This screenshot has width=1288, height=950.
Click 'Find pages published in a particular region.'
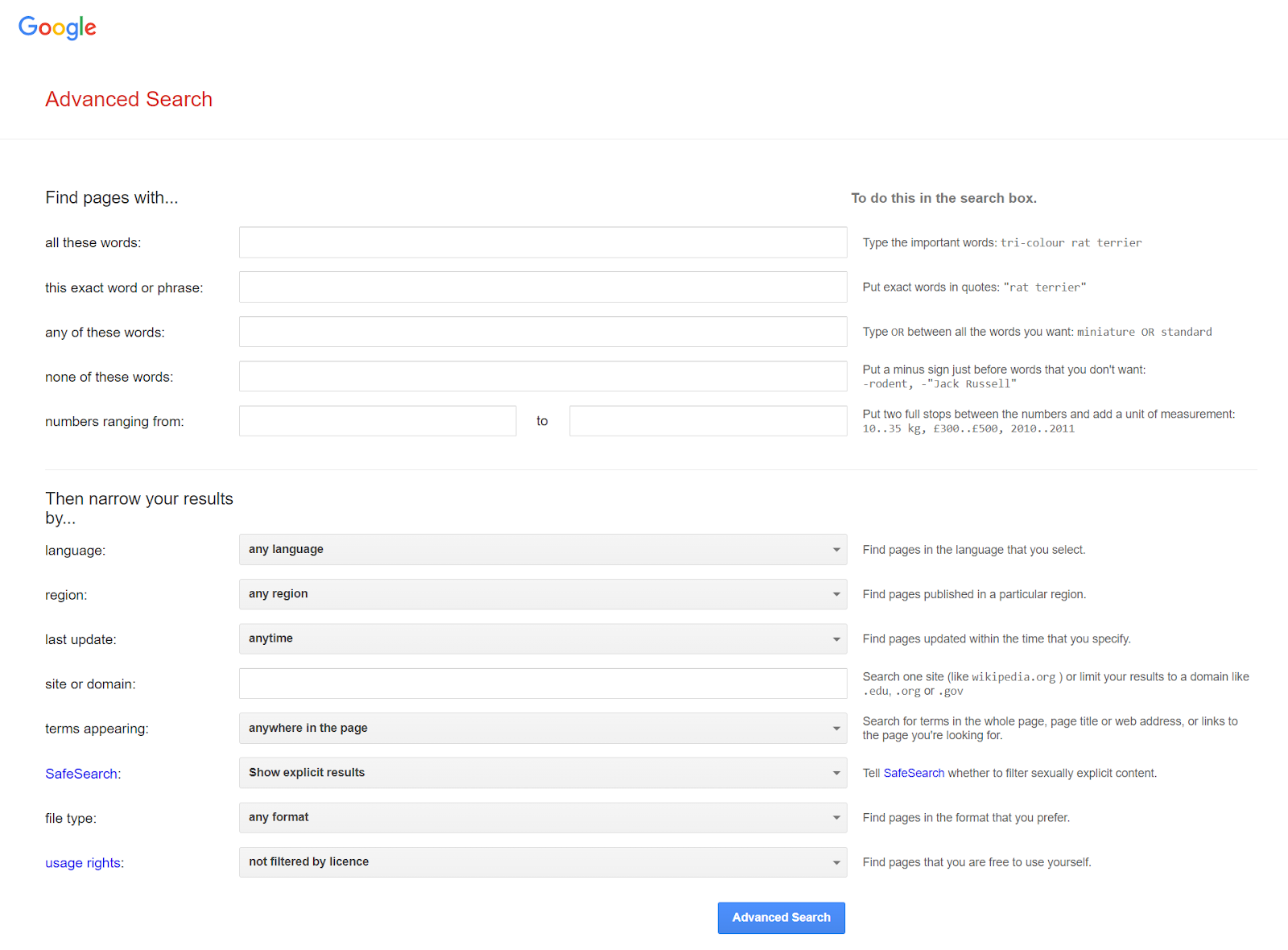(x=974, y=594)
